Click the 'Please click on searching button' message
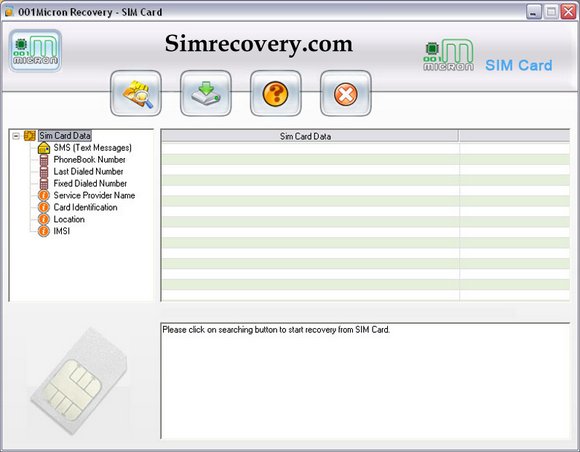The height and width of the screenshot is (452, 580). pyautogui.click(x=276, y=330)
